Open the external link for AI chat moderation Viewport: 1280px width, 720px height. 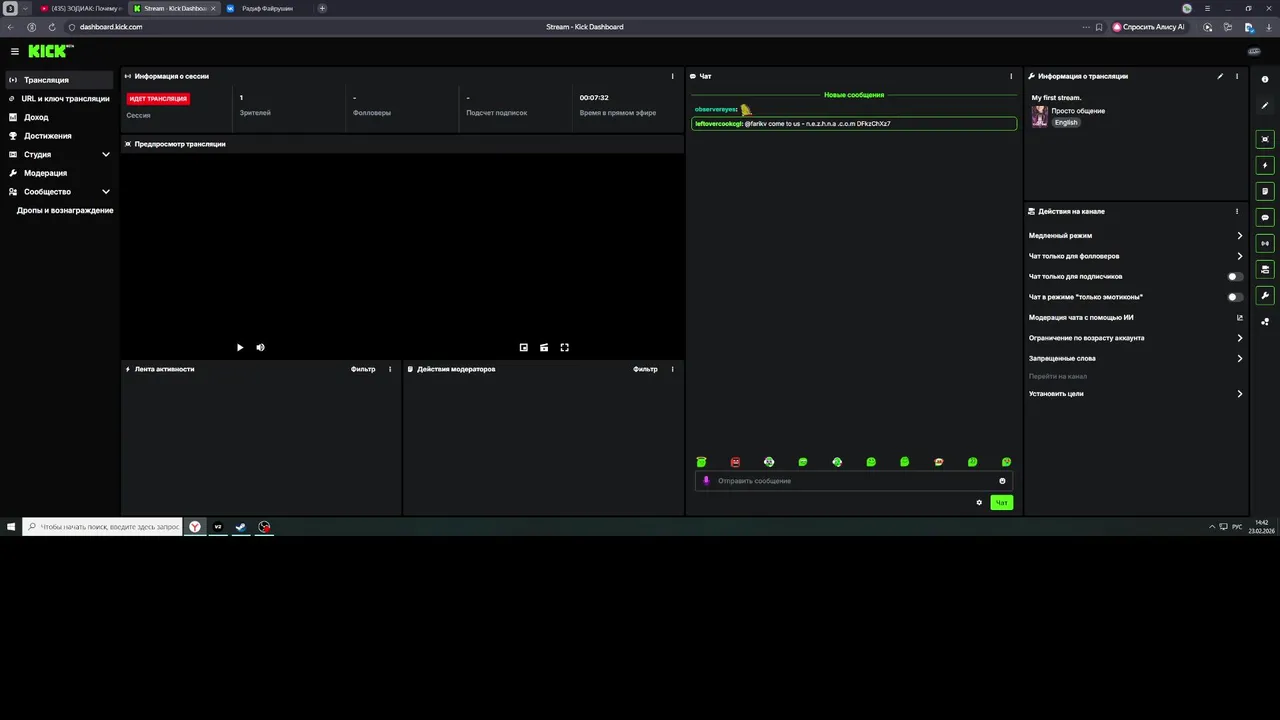pos(1239,318)
